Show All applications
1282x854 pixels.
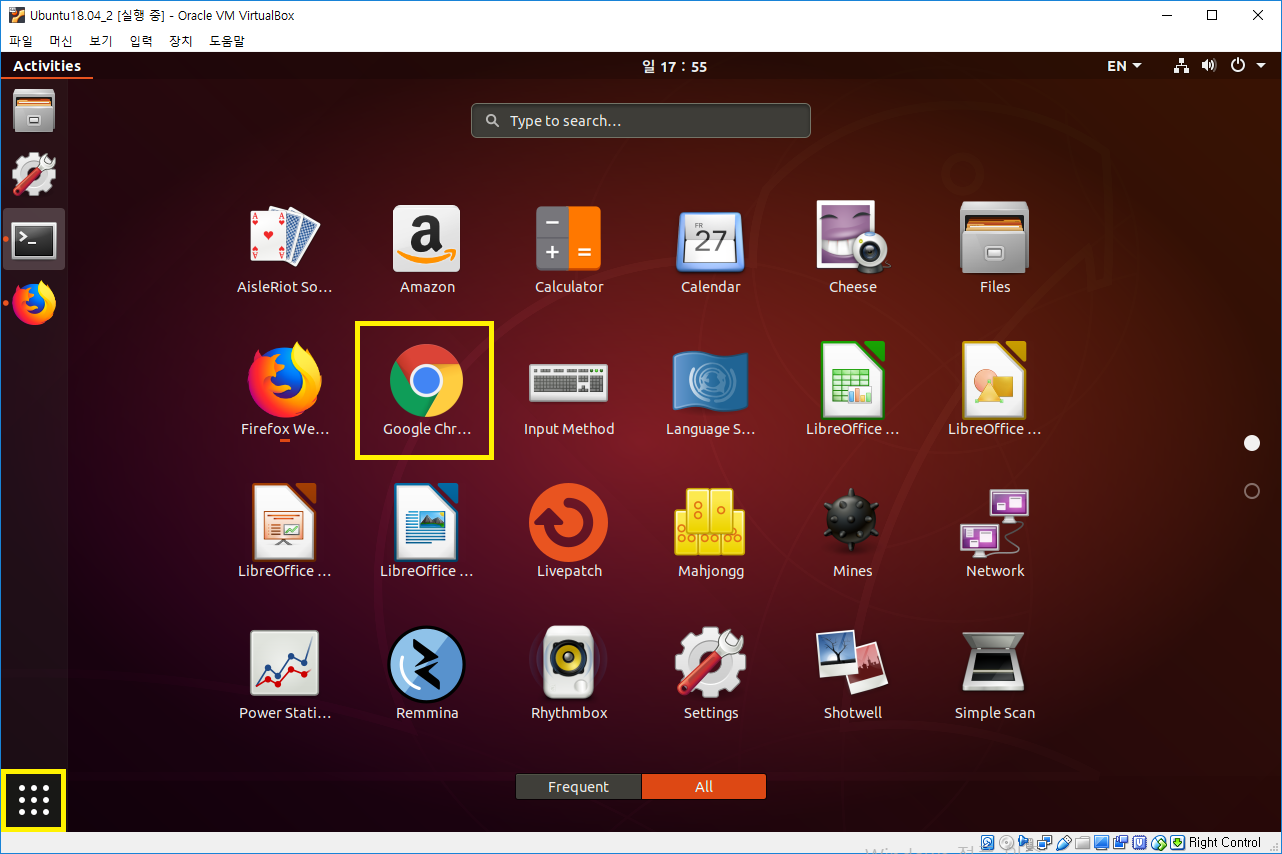704,787
